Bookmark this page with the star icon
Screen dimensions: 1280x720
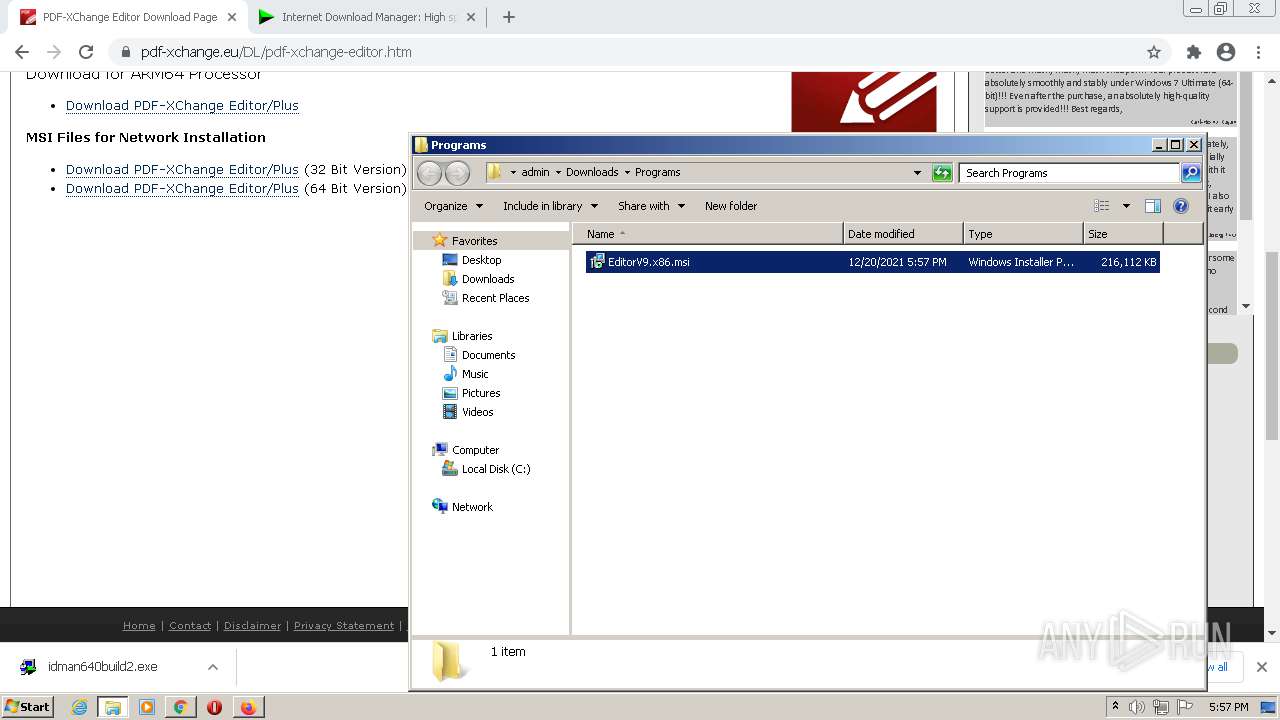(1154, 52)
